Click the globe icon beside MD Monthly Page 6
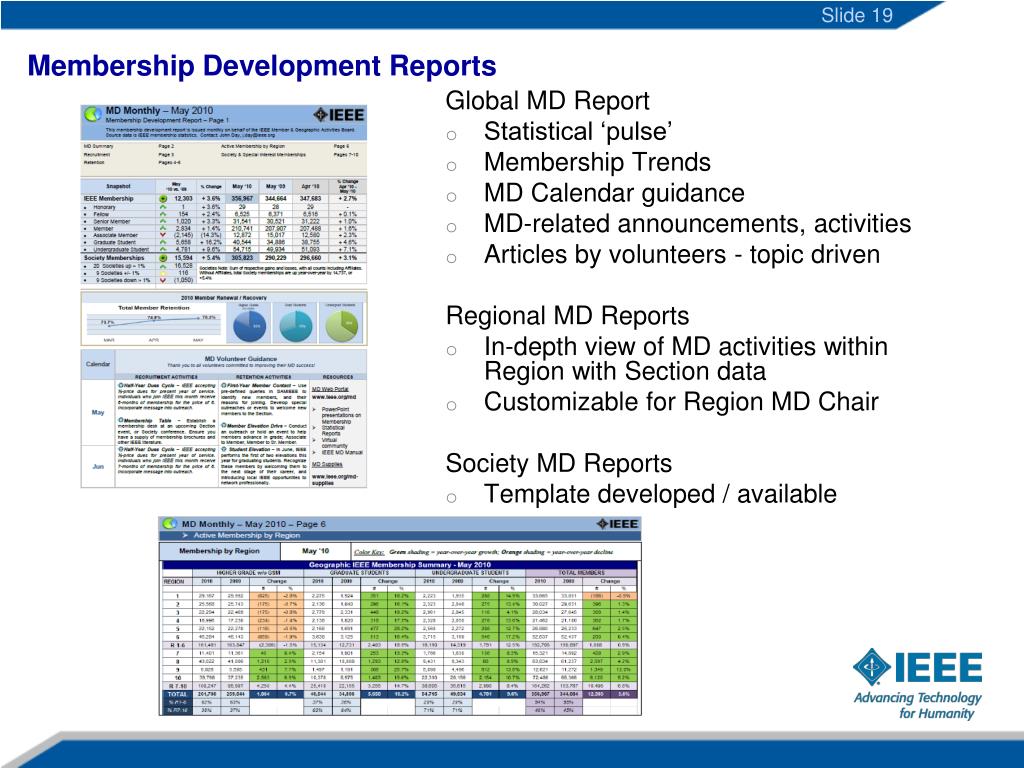 170,524
